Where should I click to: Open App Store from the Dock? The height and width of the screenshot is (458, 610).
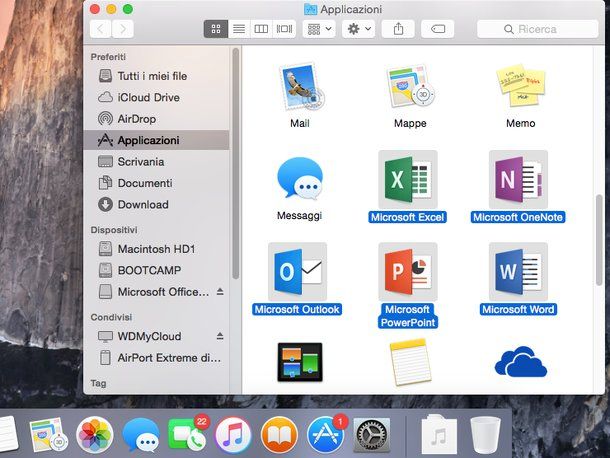[325, 435]
